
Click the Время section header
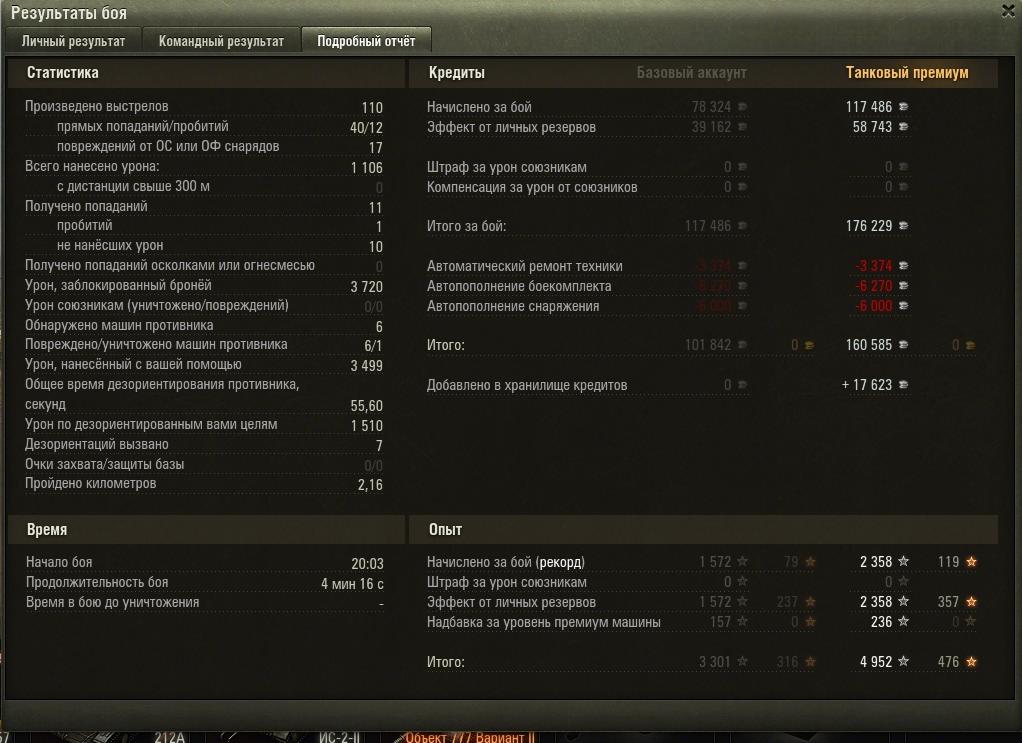click(x=47, y=529)
